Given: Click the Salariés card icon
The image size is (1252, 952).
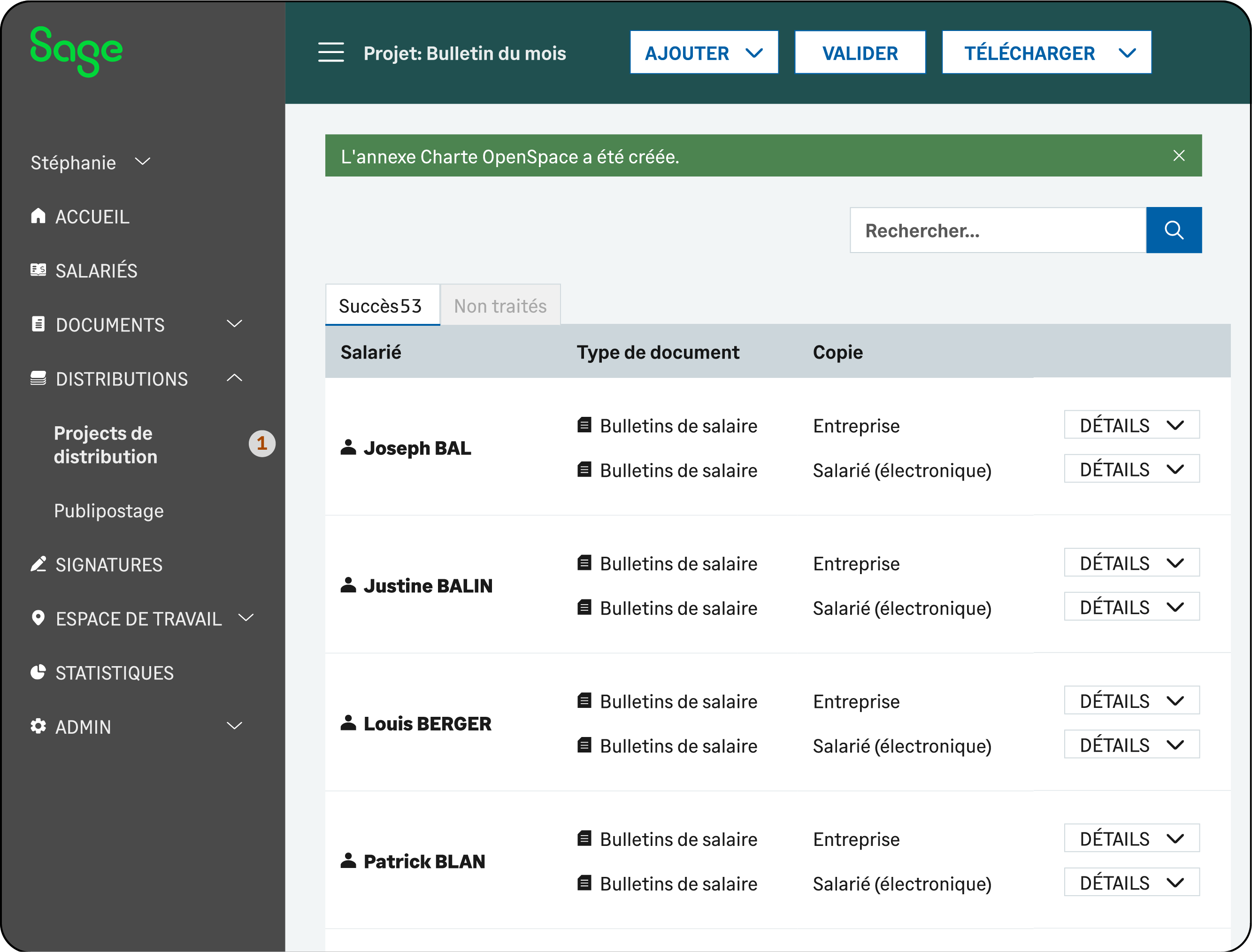Looking at the screenshot, I should pos(38,270).
